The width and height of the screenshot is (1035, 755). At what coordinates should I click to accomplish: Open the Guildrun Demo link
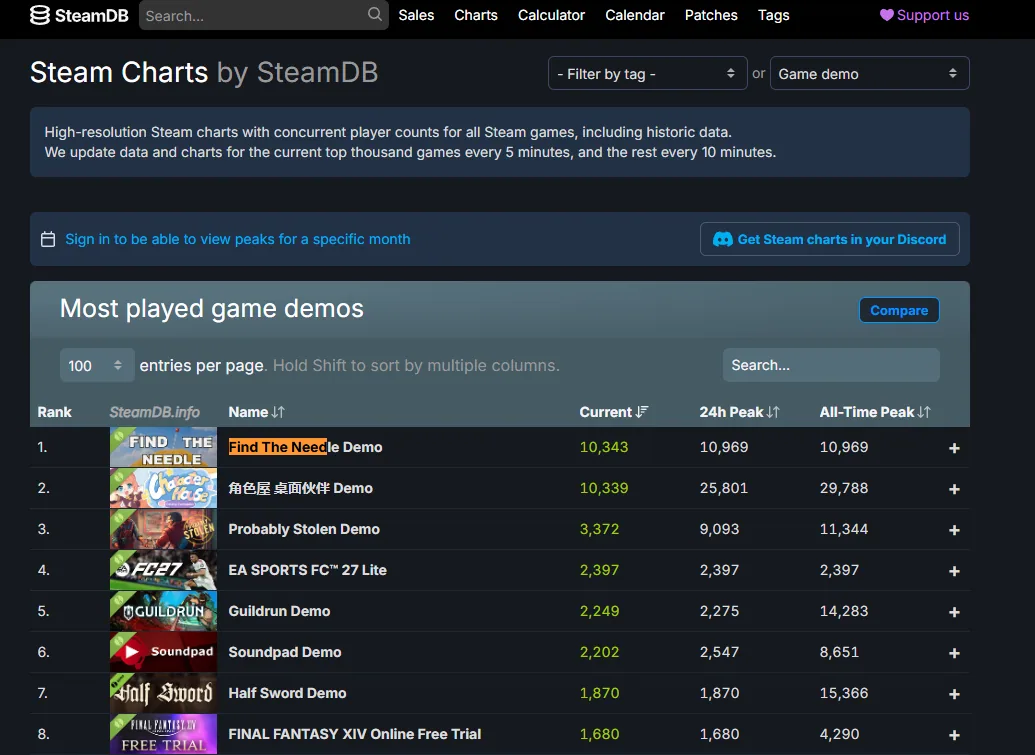[x=279, y=610]
